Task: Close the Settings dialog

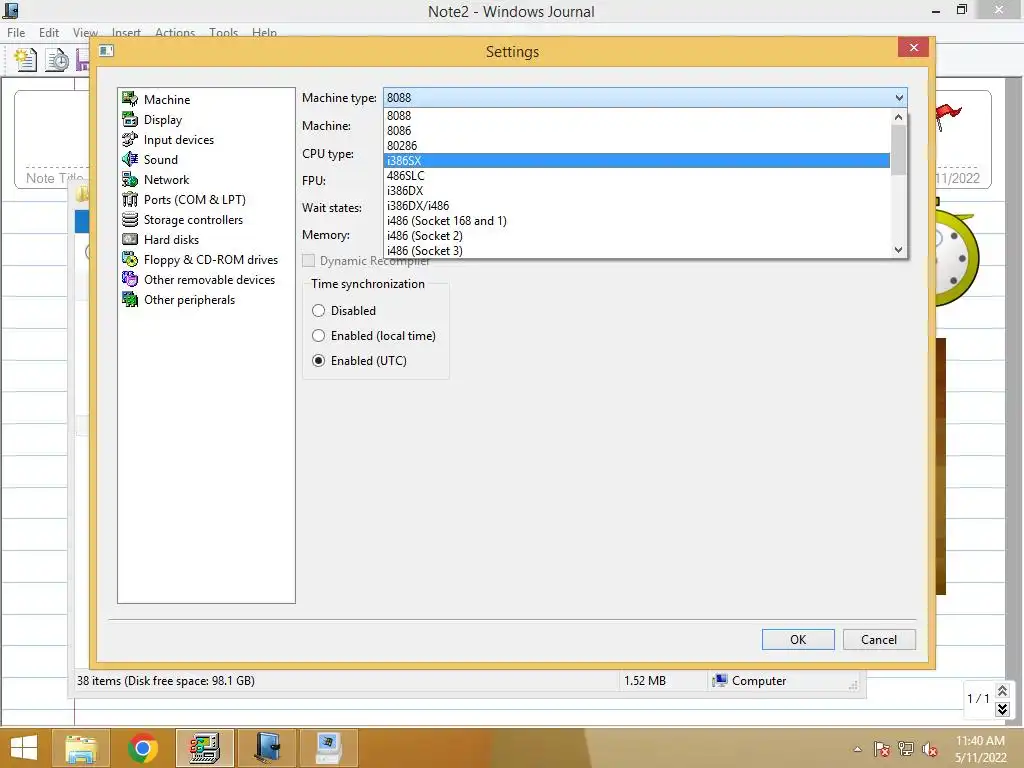Action: point(913,47)
